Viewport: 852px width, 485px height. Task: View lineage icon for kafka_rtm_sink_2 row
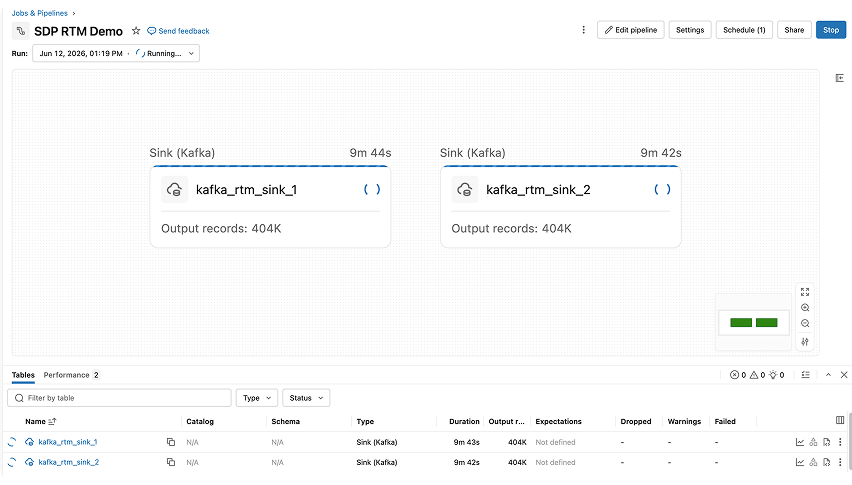[x=813, y=462]
